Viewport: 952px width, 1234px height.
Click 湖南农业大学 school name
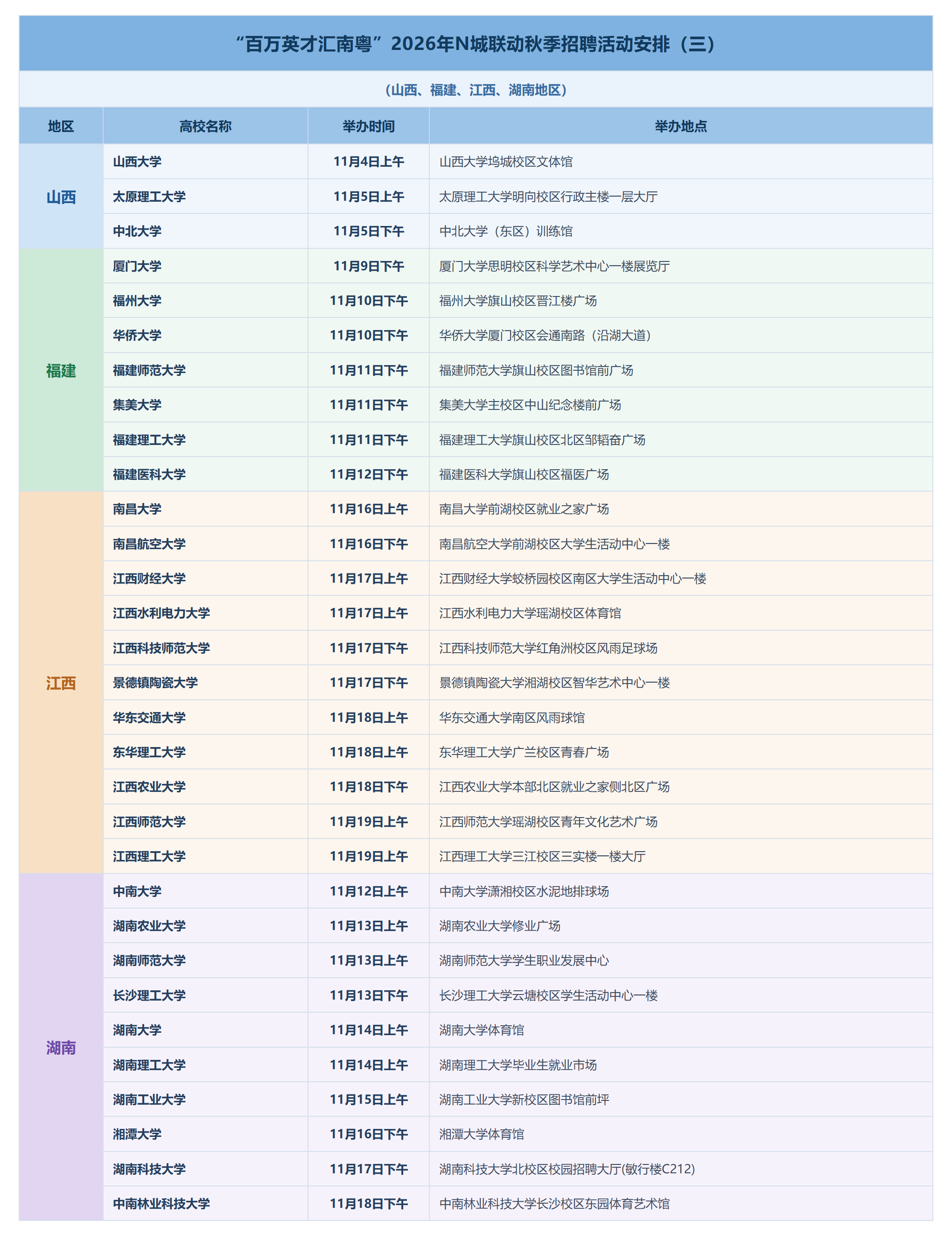click(x=149, y=925)
